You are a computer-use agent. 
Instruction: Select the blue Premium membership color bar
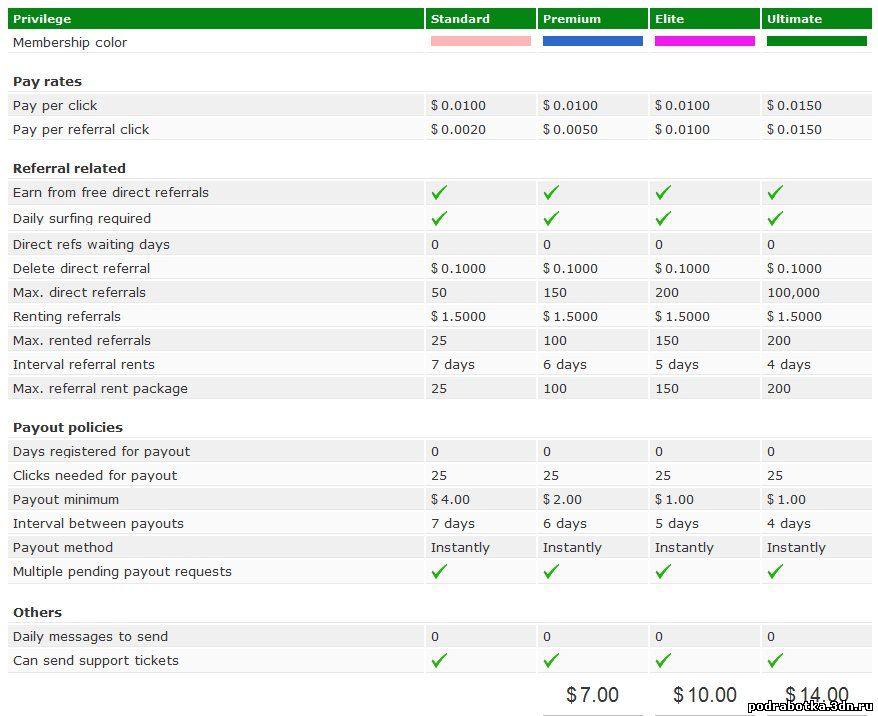click(x=593, y=41)
